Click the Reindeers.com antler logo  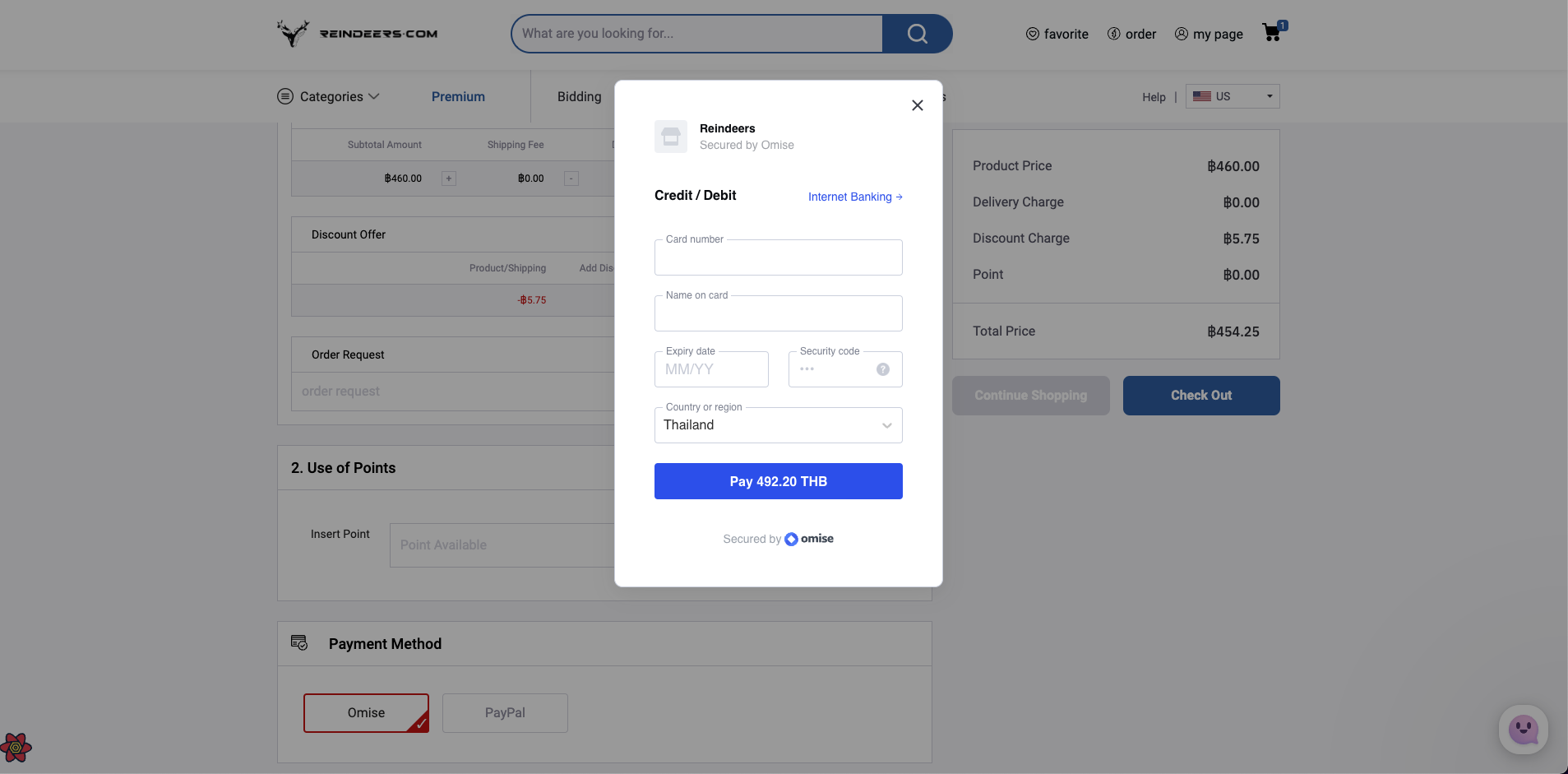click(x=357, y=34)
